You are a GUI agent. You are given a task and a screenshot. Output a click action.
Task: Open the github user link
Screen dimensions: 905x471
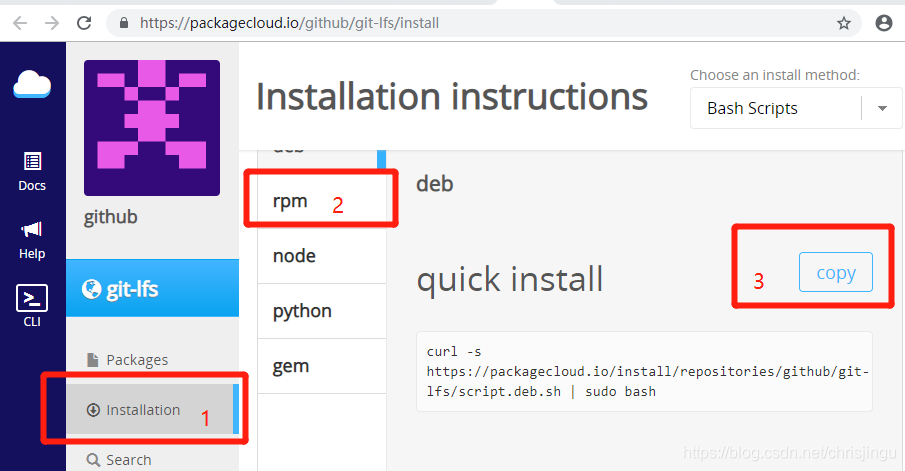point(111,217)
